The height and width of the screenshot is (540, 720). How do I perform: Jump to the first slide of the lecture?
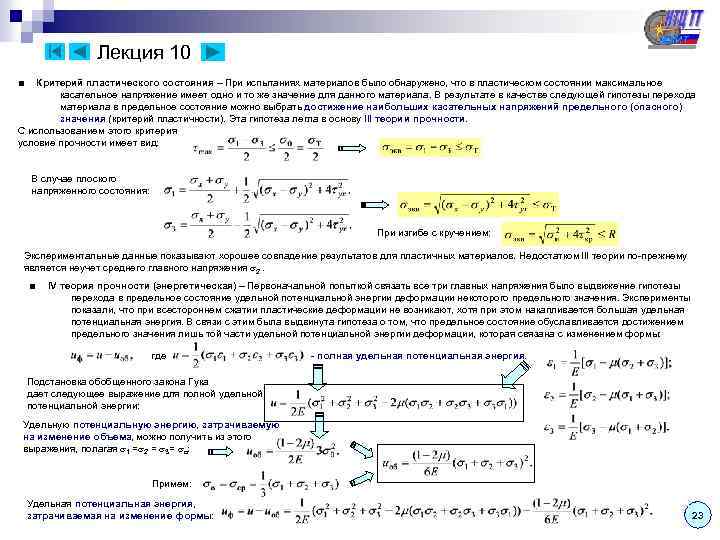[x=55, y=51]
